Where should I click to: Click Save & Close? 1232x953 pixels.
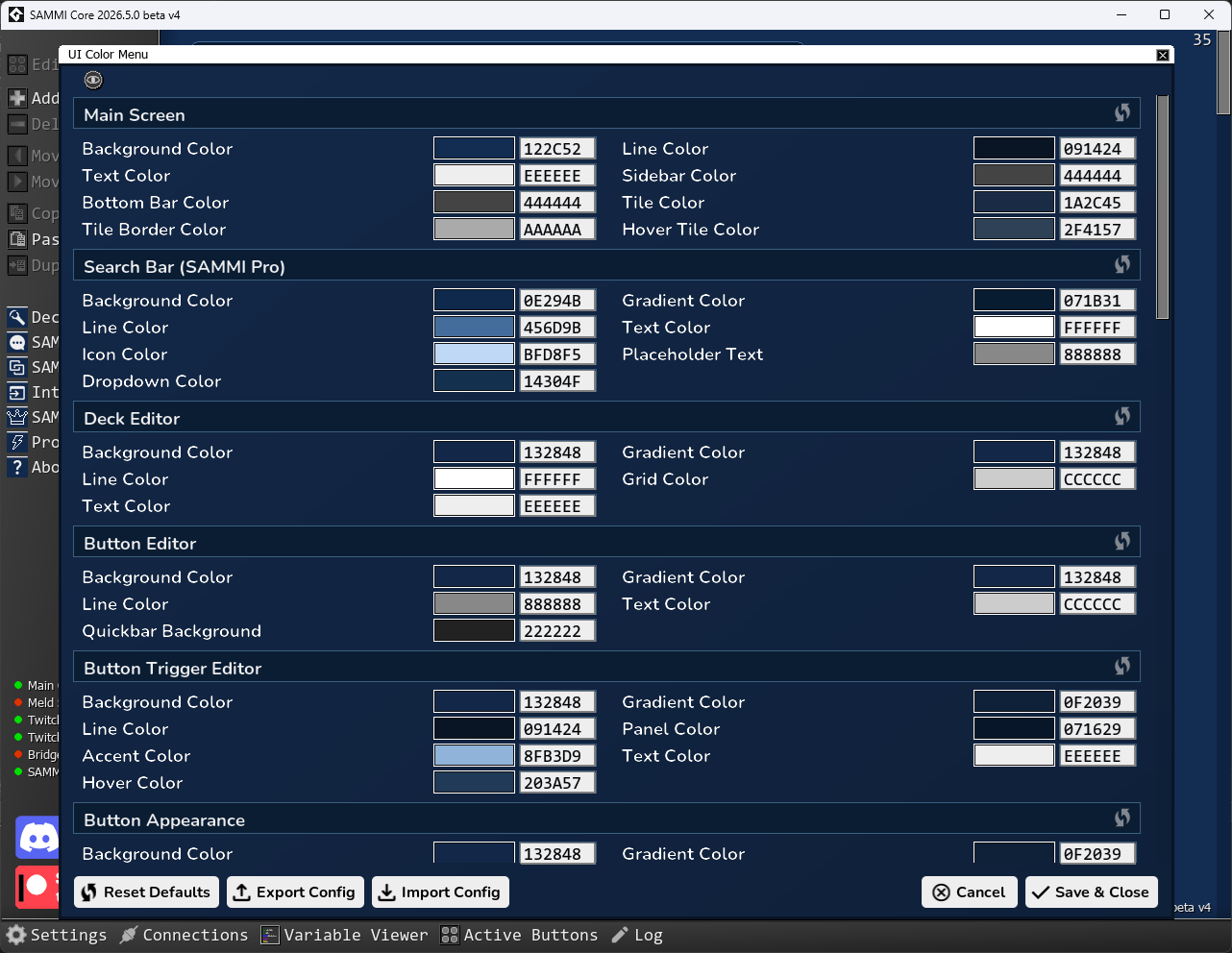pos(1092,892)
